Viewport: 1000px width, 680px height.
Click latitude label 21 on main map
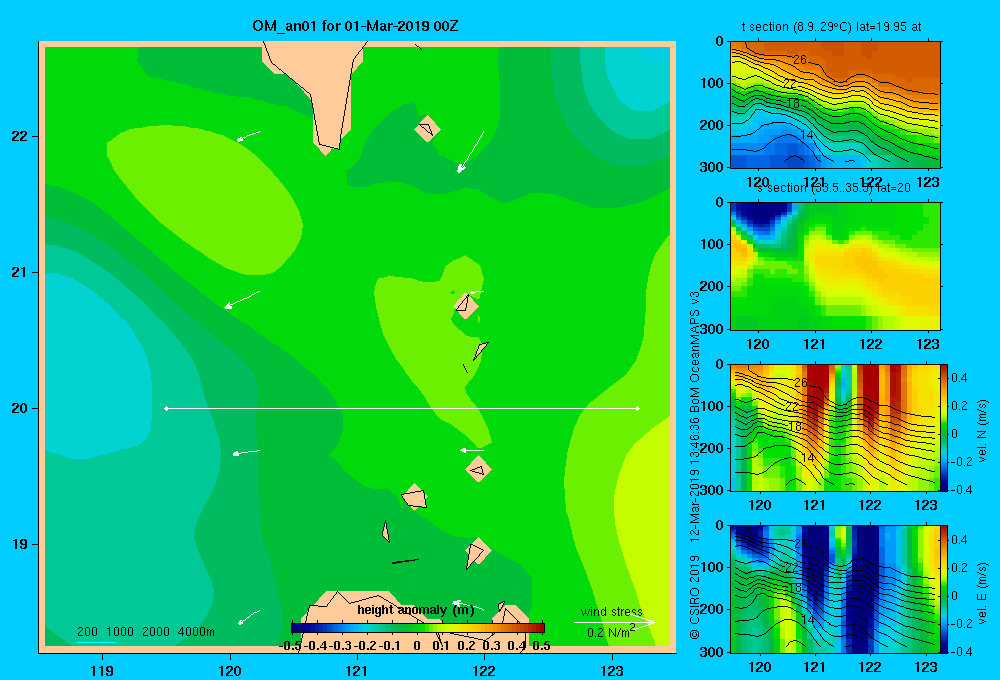point(19,272)
